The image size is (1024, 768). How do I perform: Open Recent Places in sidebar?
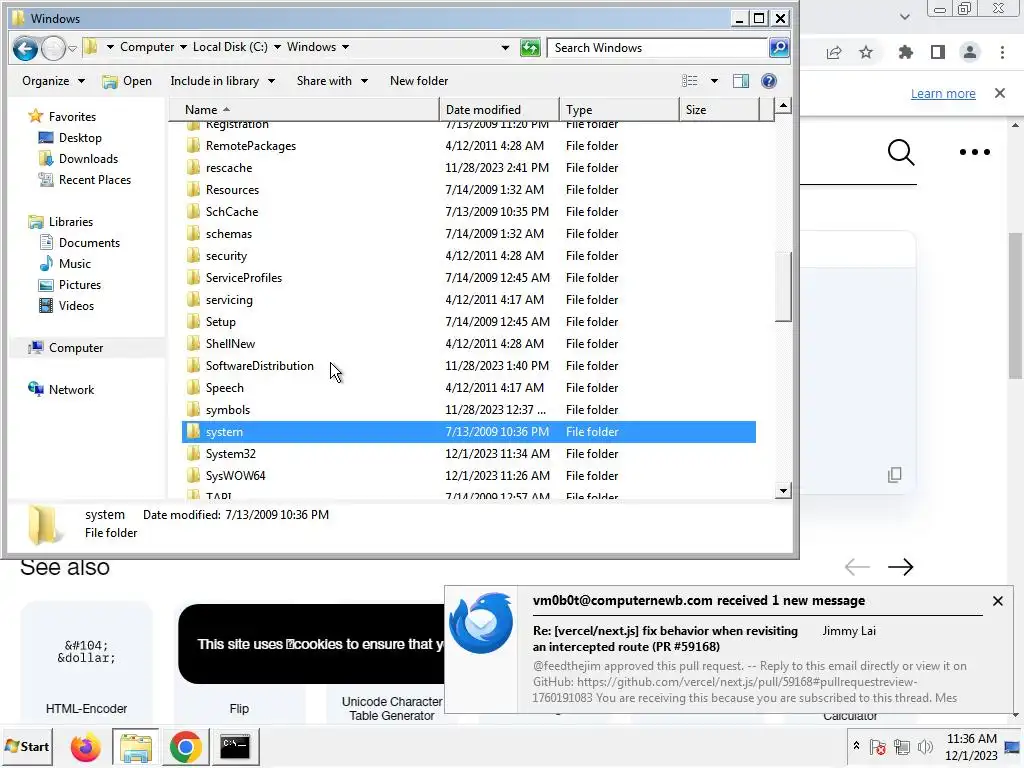tap(94, 180)
